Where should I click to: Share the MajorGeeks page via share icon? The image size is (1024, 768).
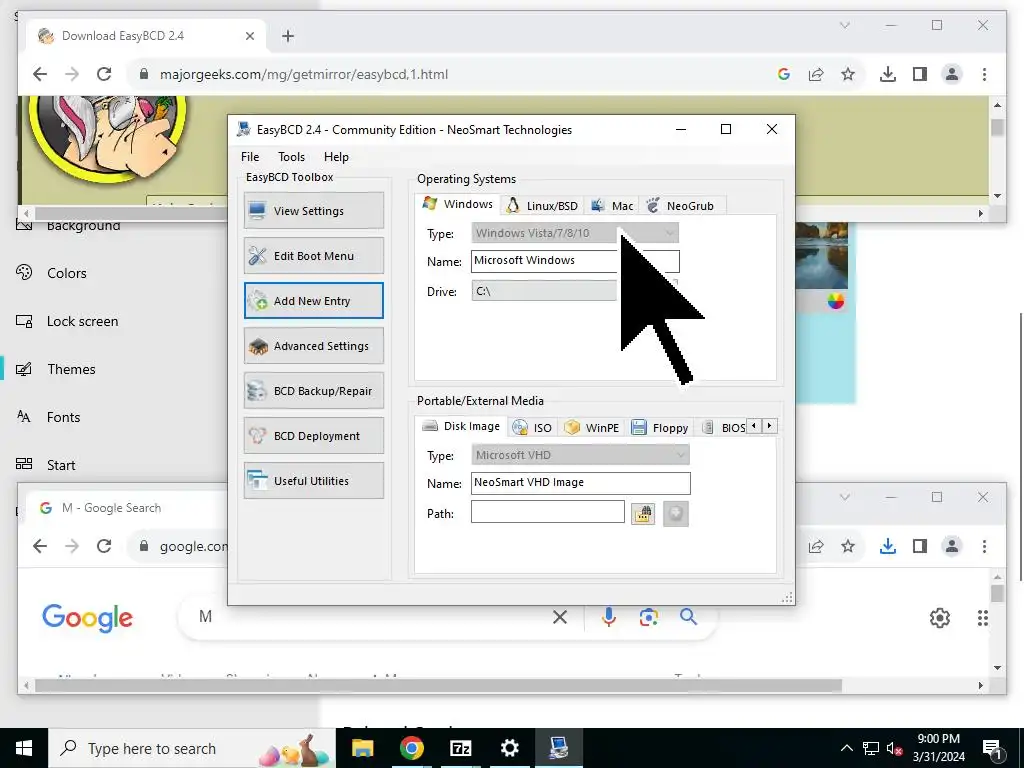click(816, 74)
